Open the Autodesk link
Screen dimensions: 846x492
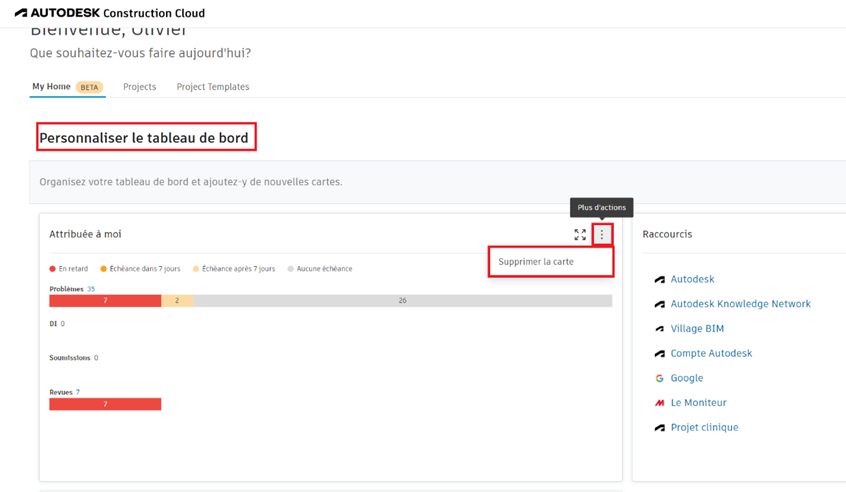point(692,279)
